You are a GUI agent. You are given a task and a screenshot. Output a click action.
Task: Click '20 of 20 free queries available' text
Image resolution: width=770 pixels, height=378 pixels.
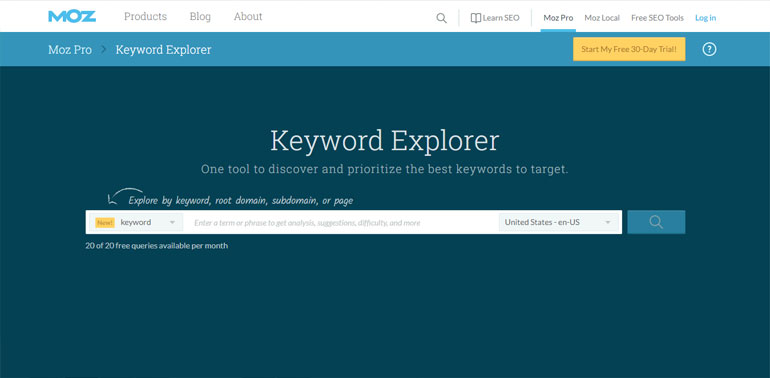[156, 245]
